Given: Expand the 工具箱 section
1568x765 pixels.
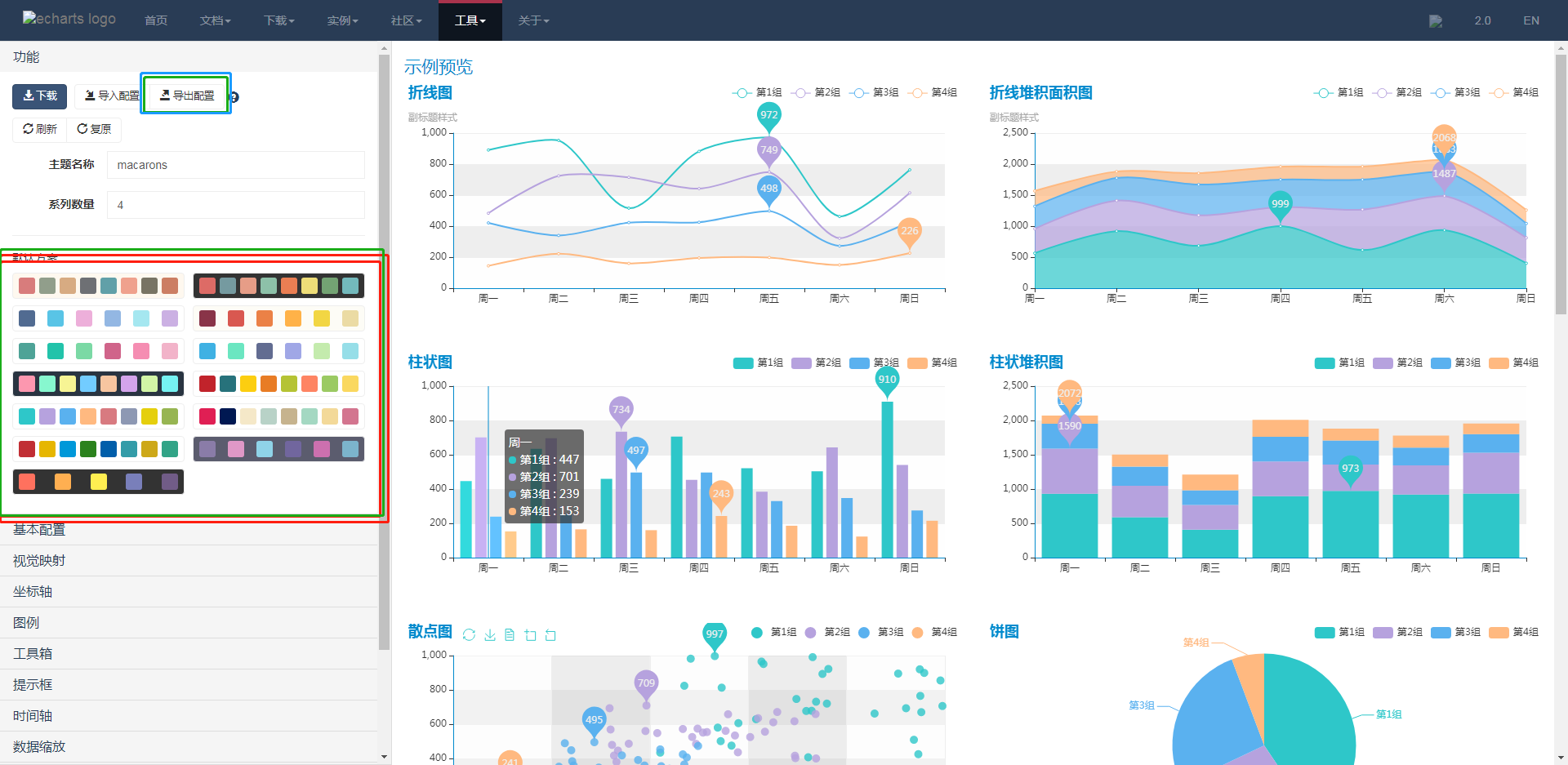Looking at the screenshot, I should (189, 654).
